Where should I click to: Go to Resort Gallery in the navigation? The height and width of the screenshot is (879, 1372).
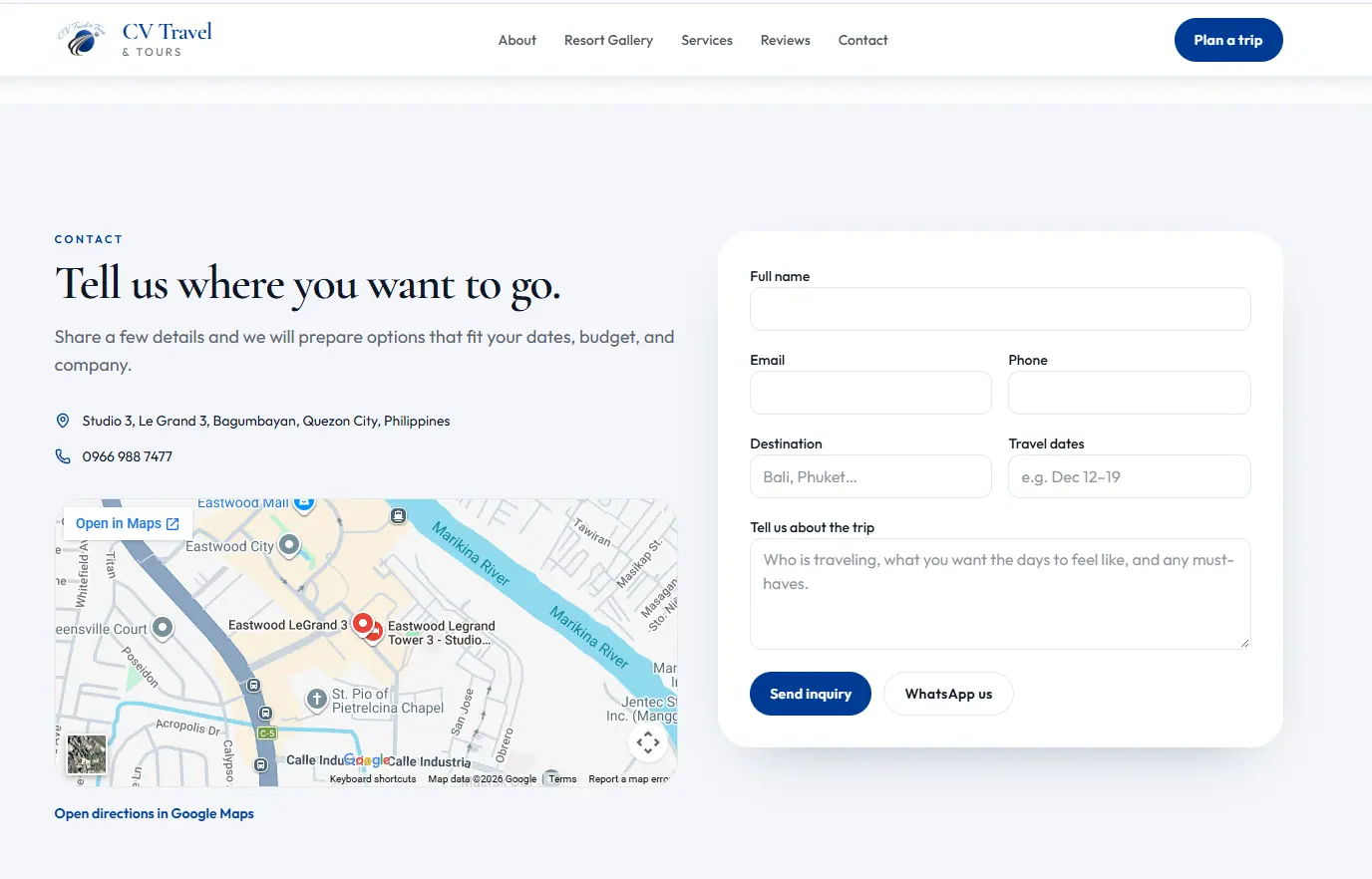[x=608, y=40]
